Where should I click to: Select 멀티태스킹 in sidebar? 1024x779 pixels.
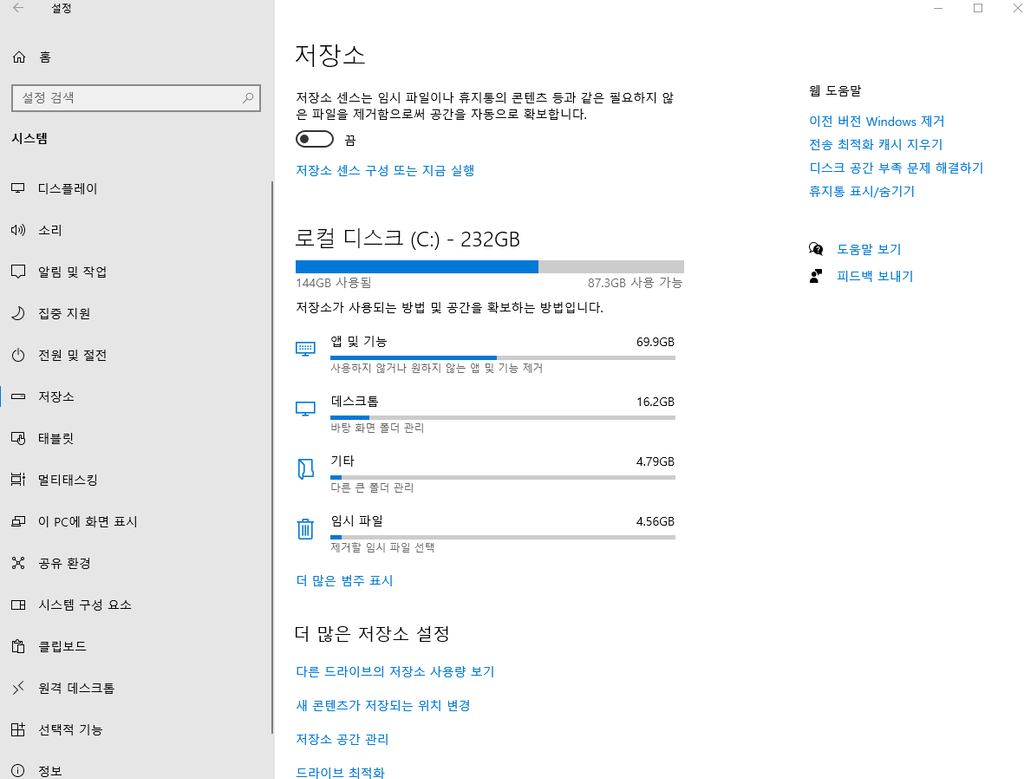click(x=136, y=480)
